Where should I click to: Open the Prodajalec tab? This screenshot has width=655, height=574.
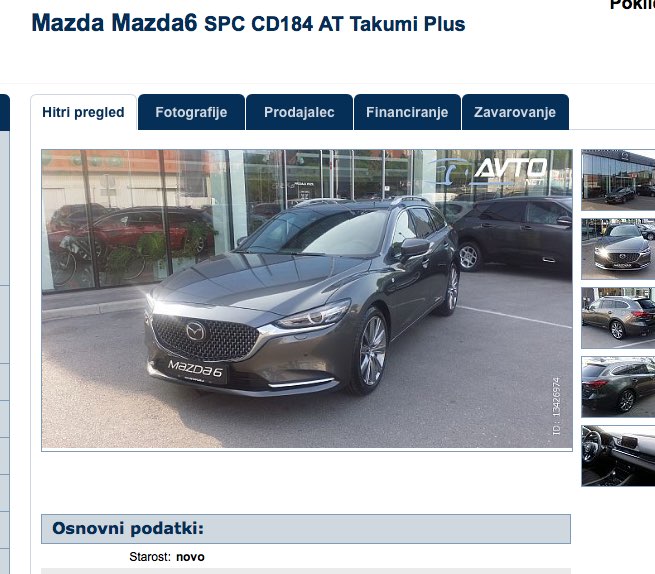299,112
